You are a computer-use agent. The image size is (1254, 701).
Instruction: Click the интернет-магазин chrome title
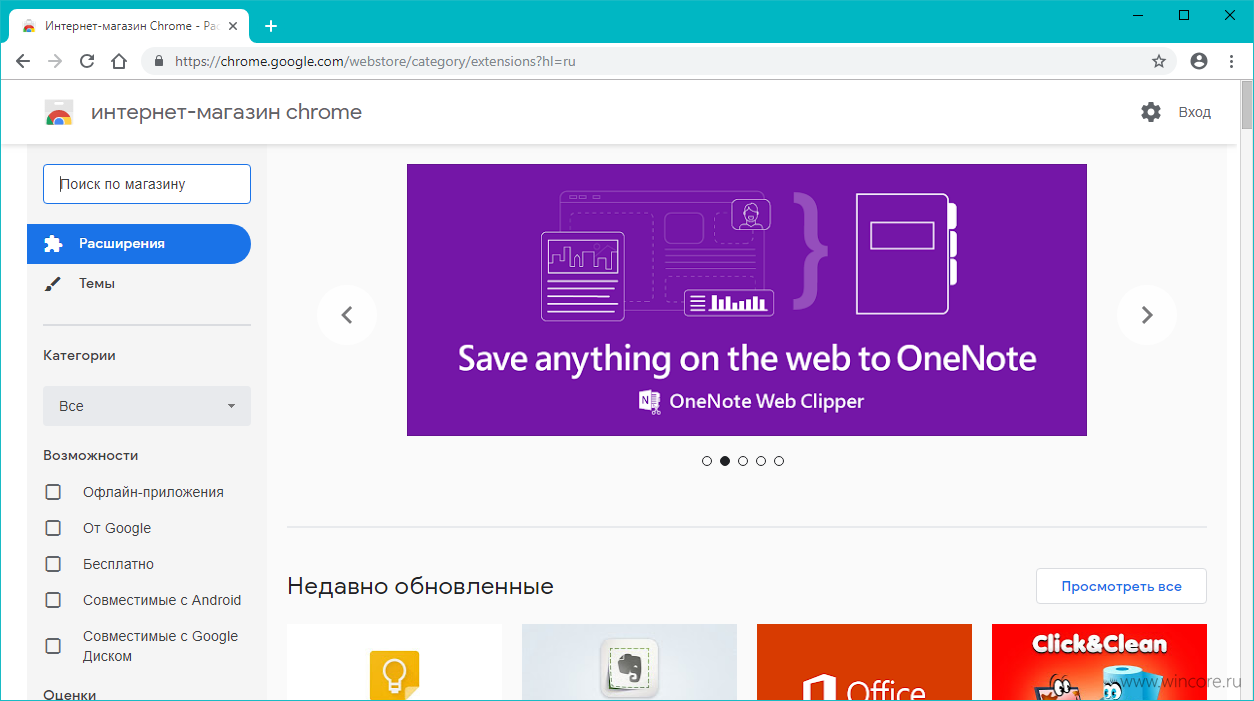(x=226, y=112)
